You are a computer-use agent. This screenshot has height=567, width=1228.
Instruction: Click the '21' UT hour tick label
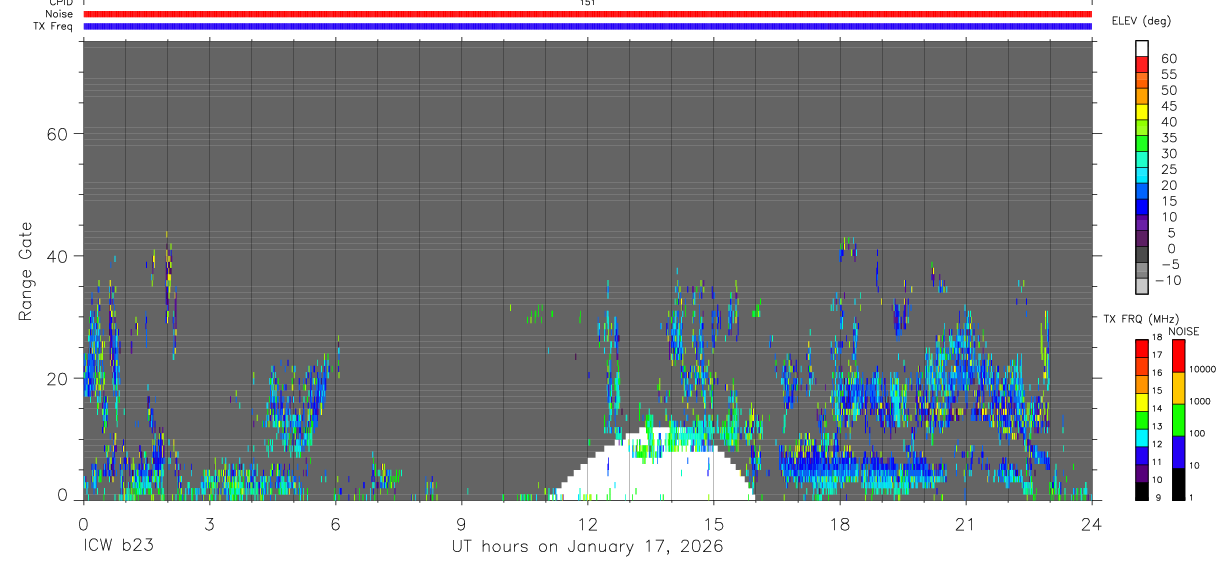pyautogui.click(x=966, y=523)
